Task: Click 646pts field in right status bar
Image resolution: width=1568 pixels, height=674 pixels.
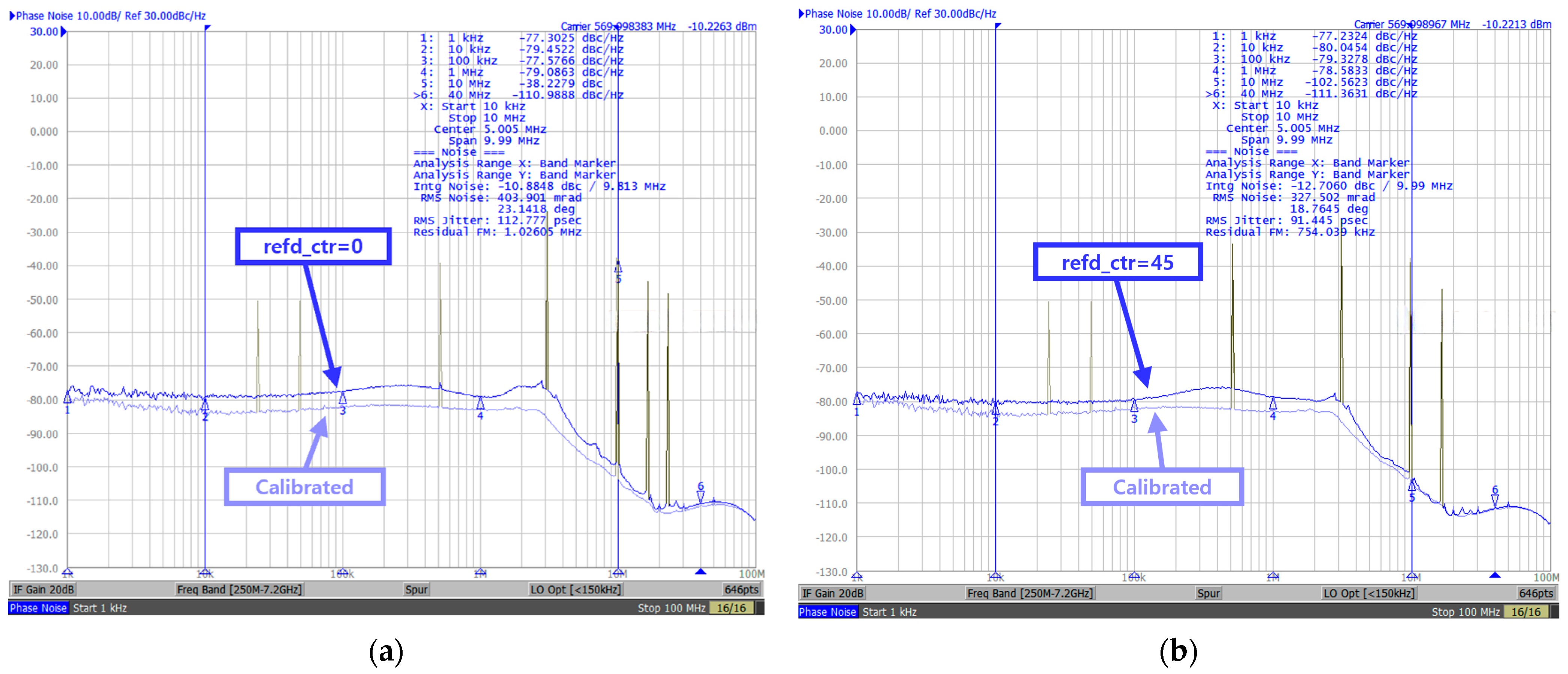Action: 1536,593
